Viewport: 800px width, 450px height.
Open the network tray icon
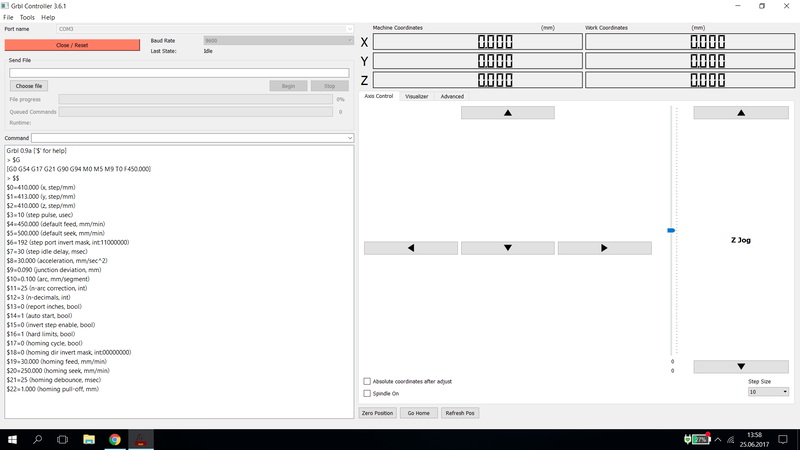click(x=731, y=439)
